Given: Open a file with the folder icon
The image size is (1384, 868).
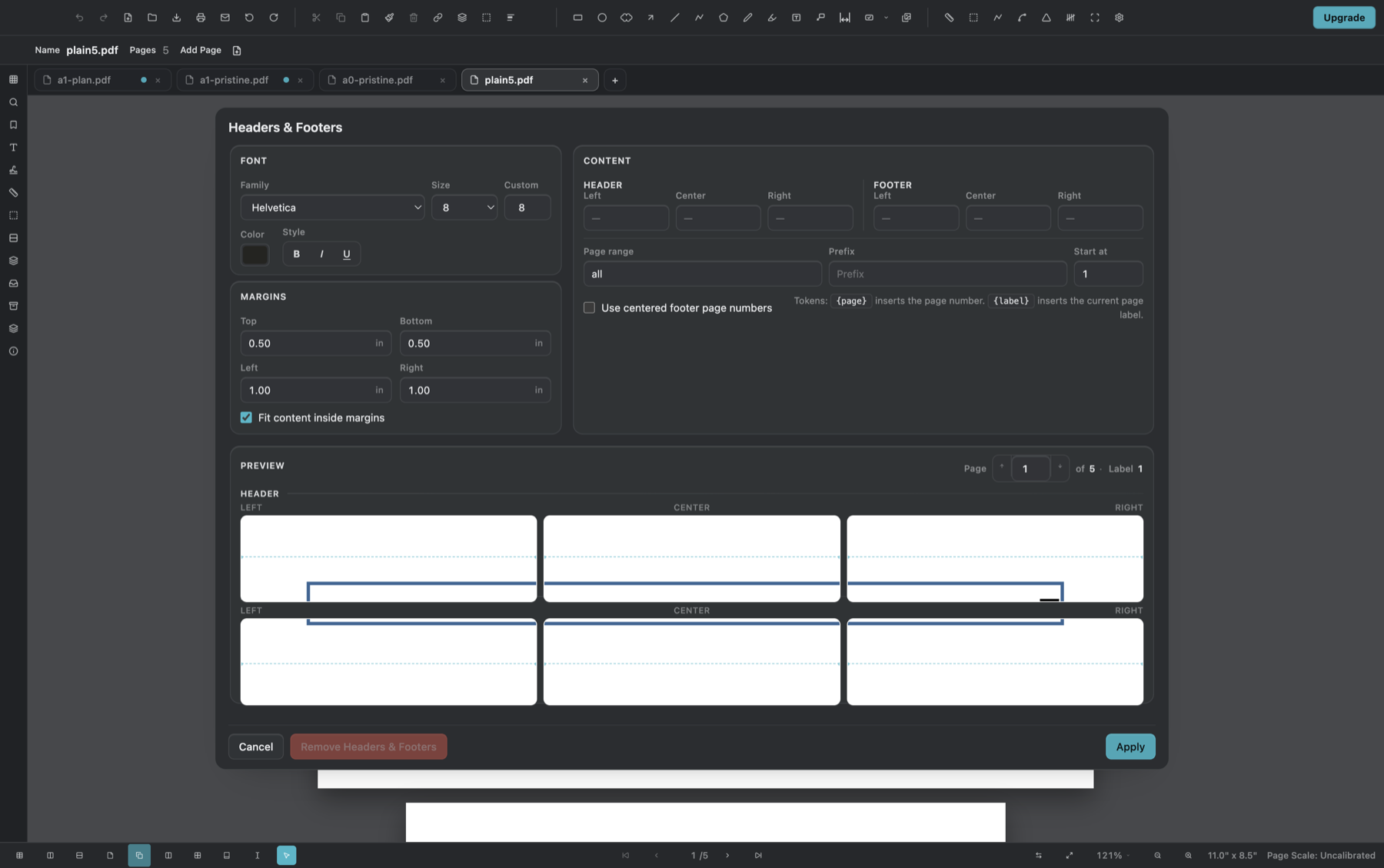Looking at the screenshot, I should [152, 18].
